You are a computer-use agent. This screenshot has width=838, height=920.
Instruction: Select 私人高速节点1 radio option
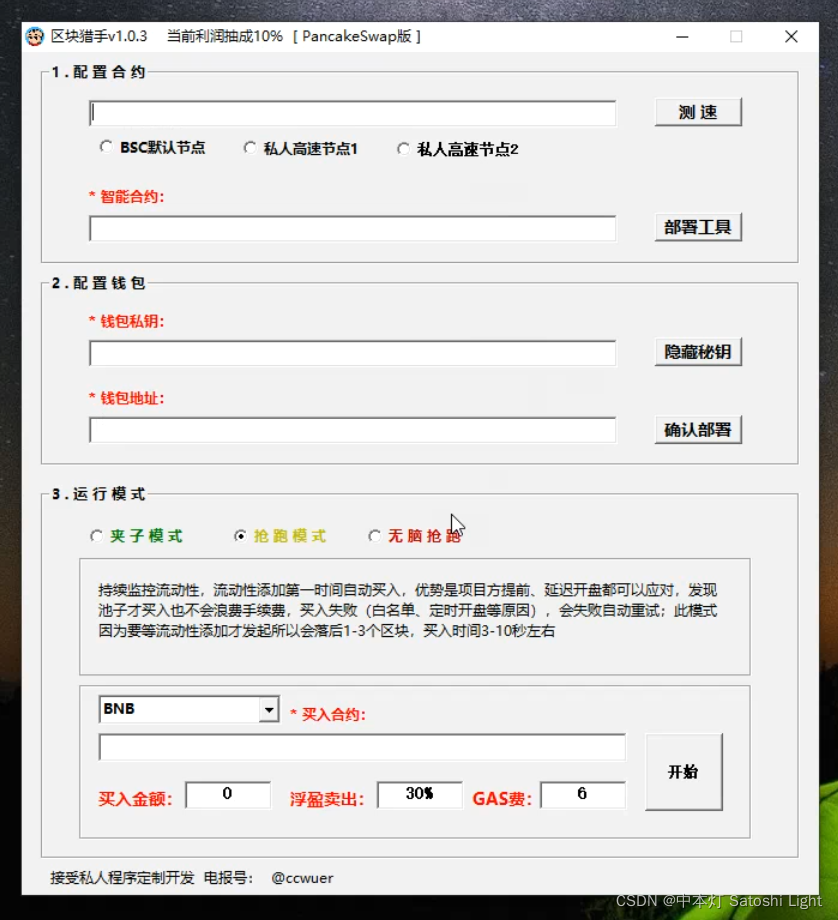250,148
